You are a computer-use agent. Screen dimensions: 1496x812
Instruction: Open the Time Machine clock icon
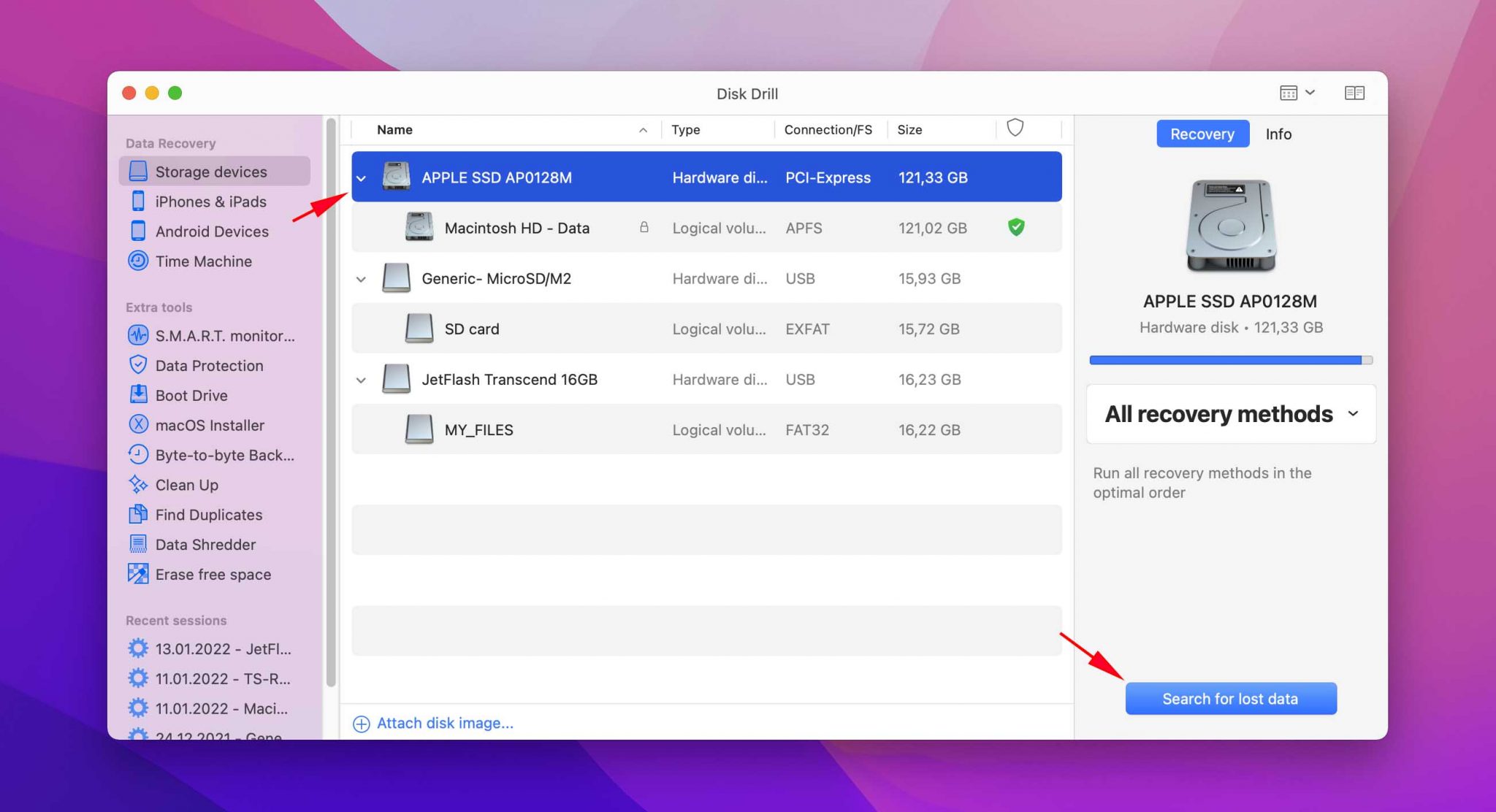coord(138,261)
